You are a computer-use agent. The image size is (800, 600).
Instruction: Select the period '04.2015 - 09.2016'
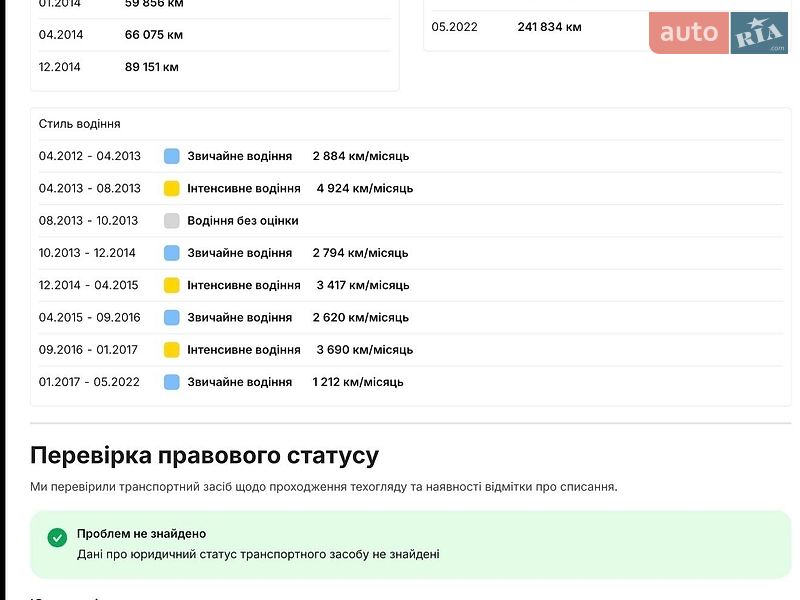tap(90, 317)
